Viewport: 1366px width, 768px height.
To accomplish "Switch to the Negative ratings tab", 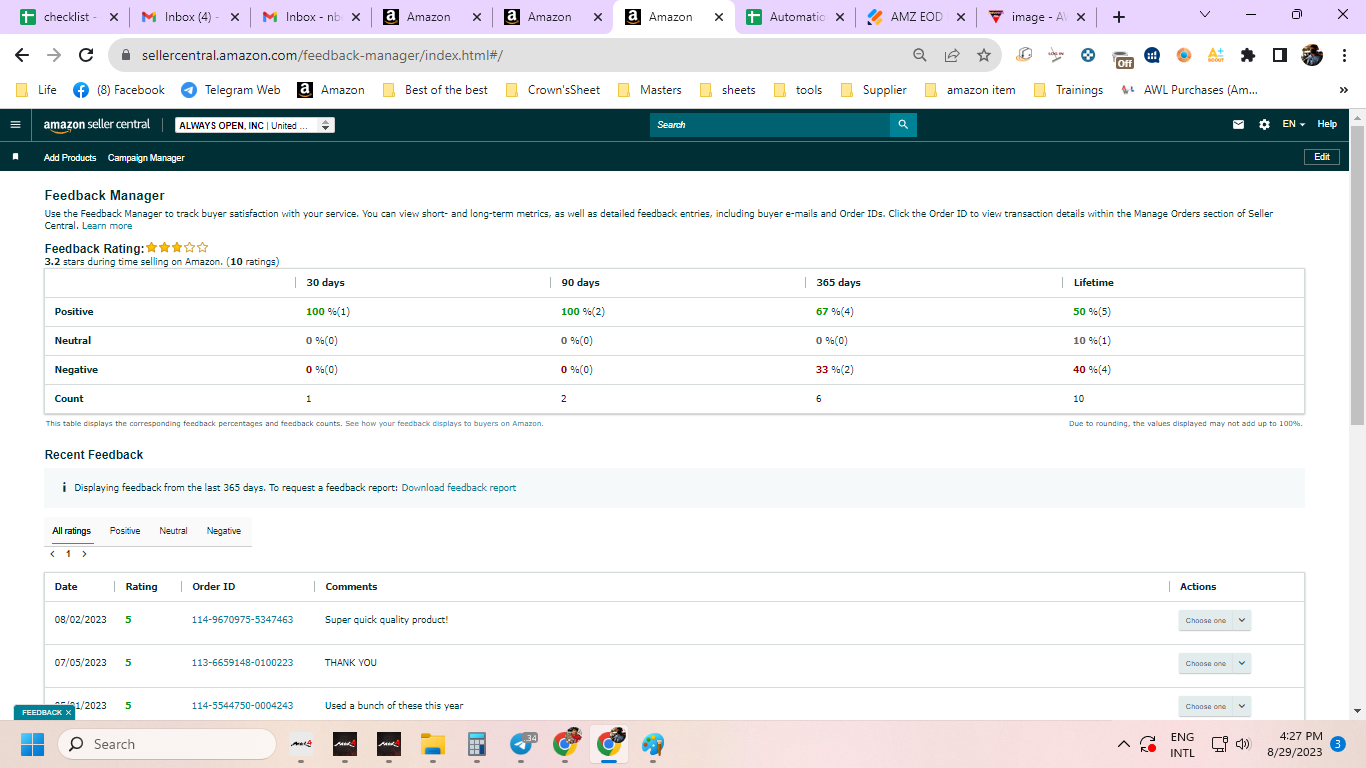I will point(224,531).
